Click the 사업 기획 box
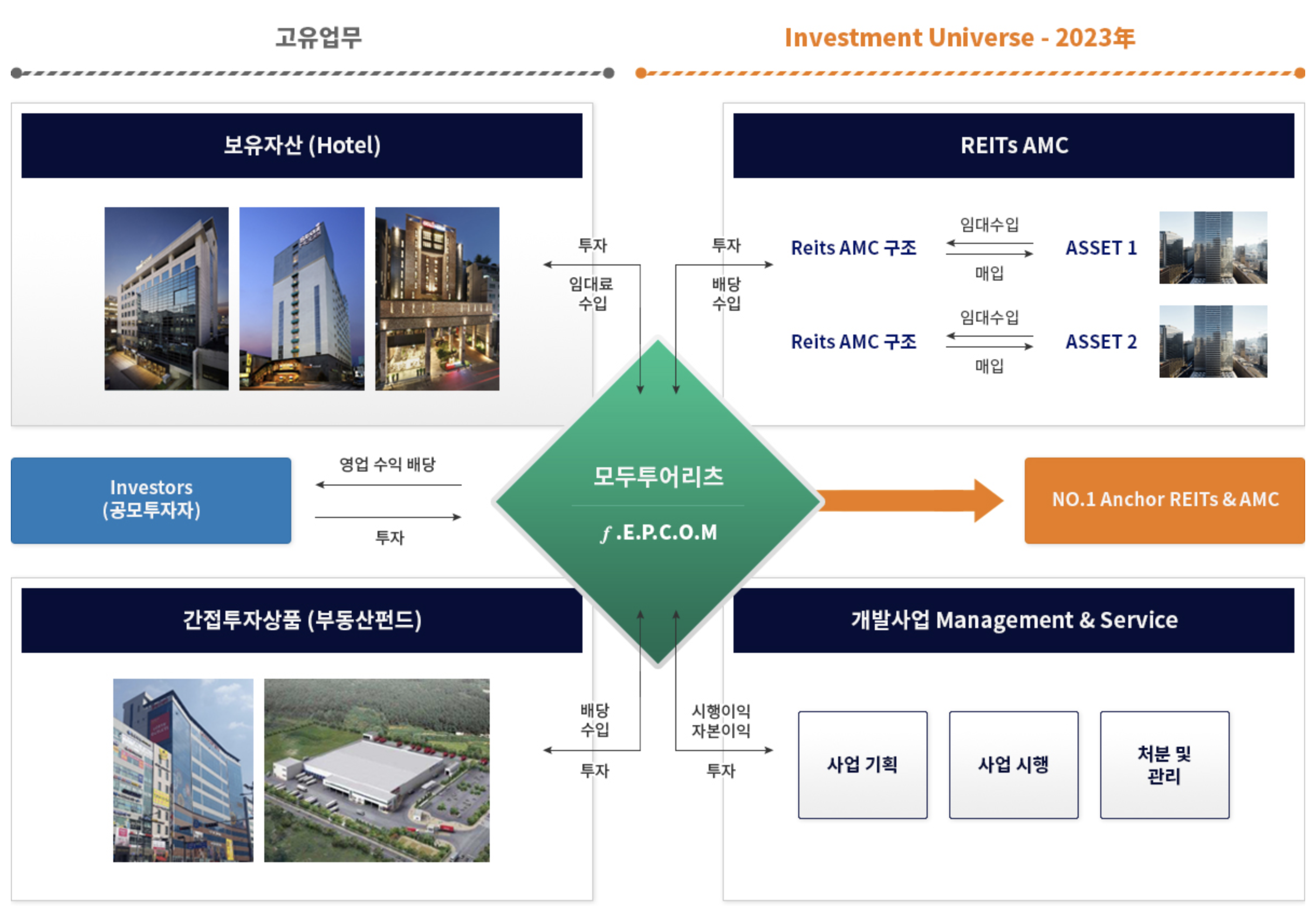The image size is (1316, 914). [862, 764]
